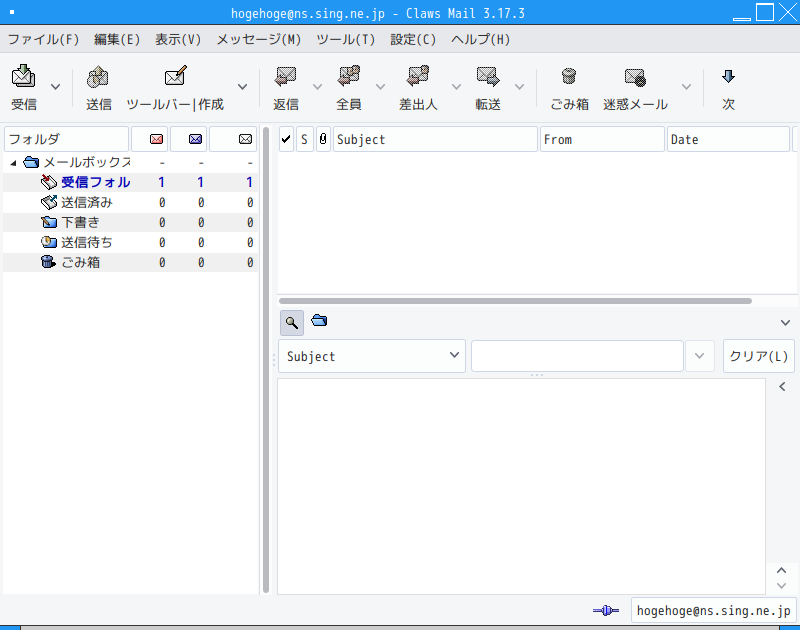This screenshot has width=800, height=630.
Task: Open the 返信 dropdown arrow
Action: point(317,87)
